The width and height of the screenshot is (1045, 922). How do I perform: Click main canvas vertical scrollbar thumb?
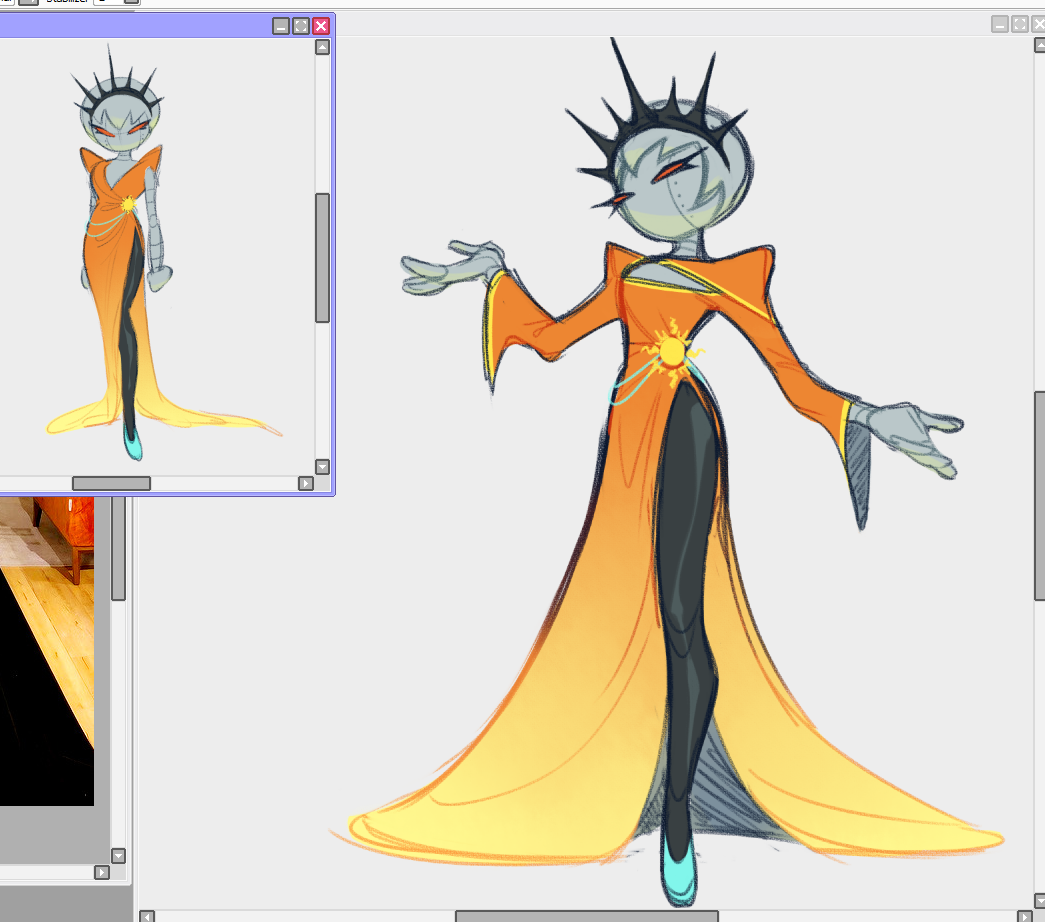(x=1040, y=495)
